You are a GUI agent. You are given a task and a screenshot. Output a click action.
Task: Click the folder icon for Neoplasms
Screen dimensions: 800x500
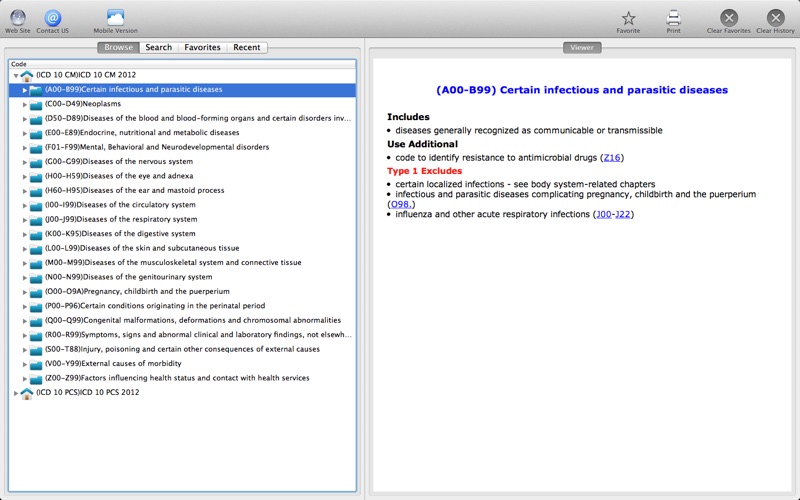36,104
